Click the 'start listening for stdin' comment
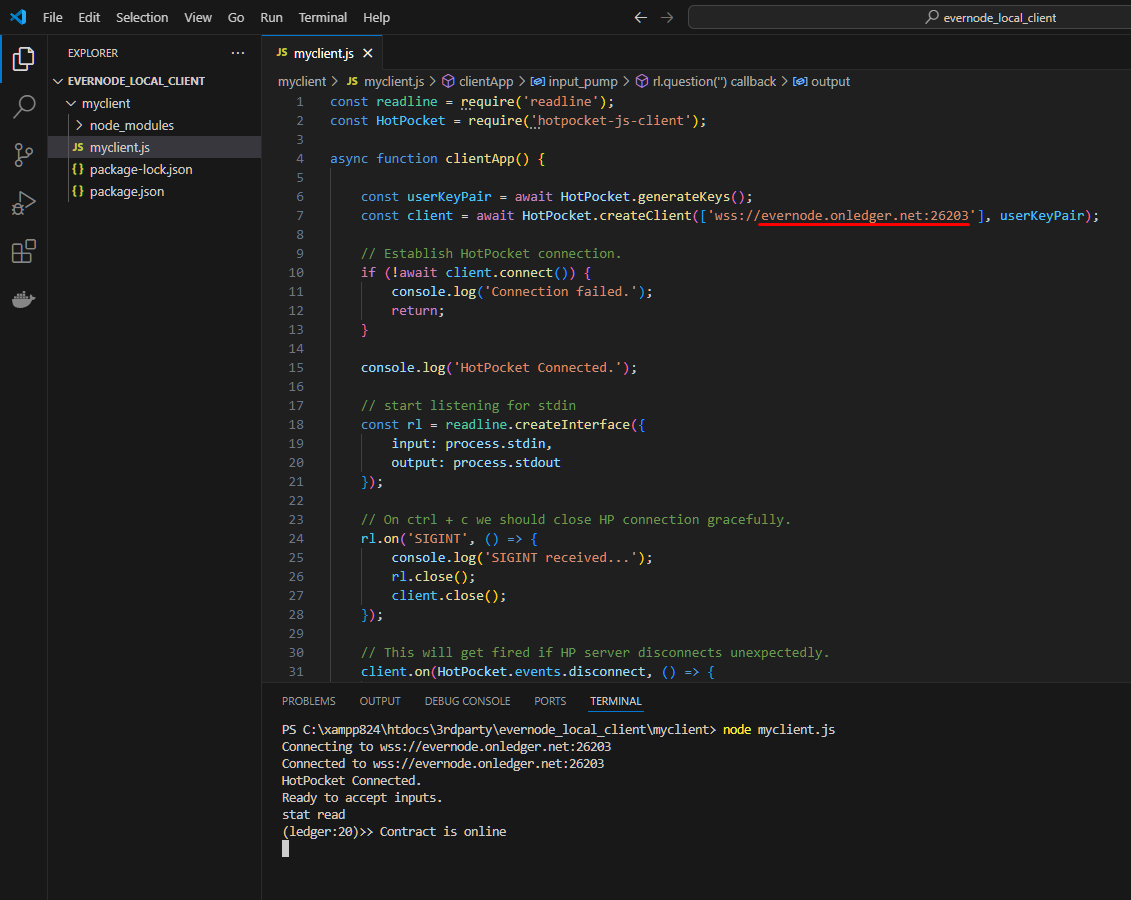 click(468, 405)
